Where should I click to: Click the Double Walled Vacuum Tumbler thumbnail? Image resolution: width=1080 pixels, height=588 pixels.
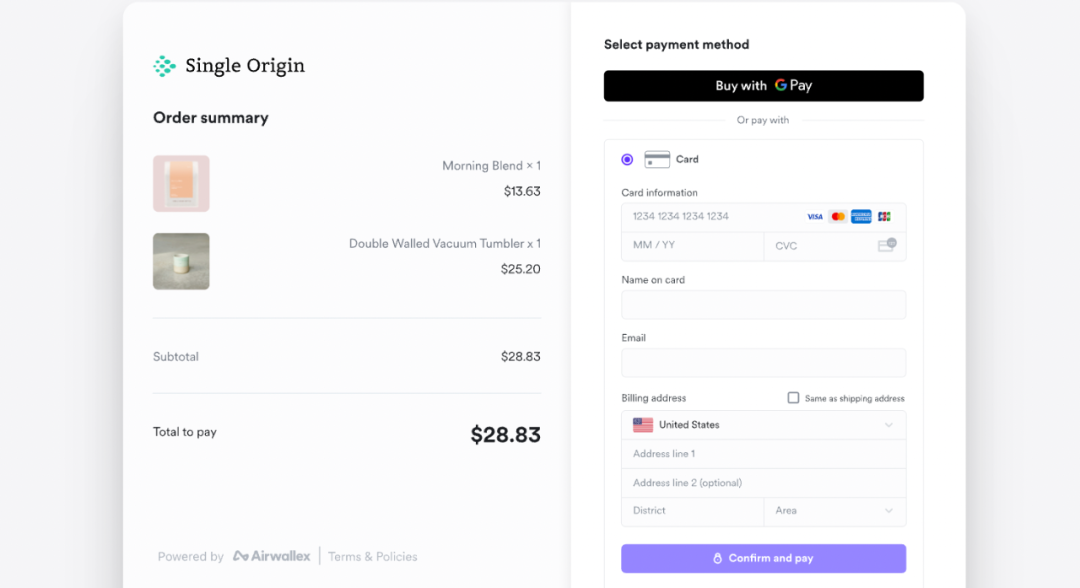(x=181, y=261)
